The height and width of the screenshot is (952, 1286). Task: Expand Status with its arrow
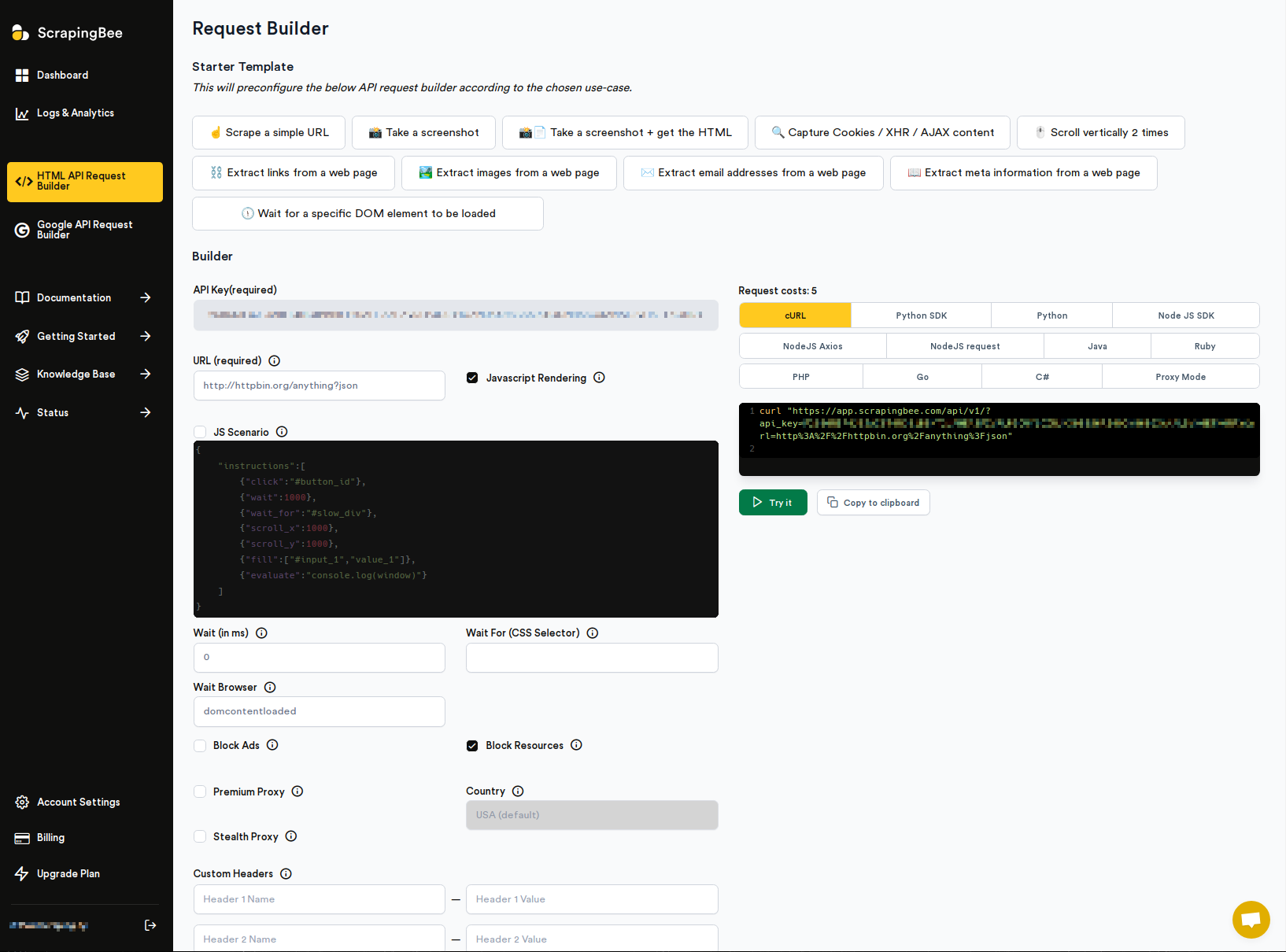tap(146, 412)
